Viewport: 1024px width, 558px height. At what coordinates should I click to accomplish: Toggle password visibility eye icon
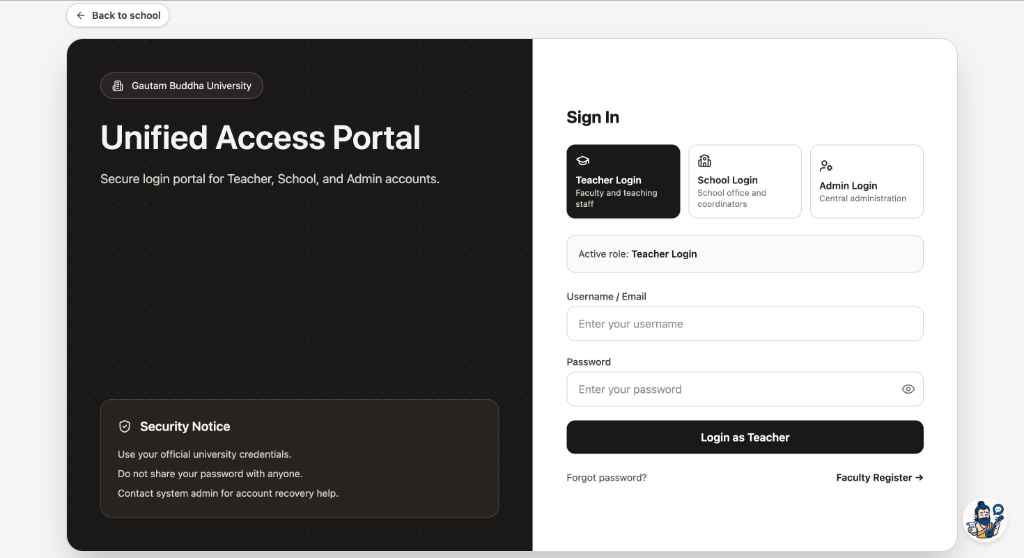pos(908,389)
